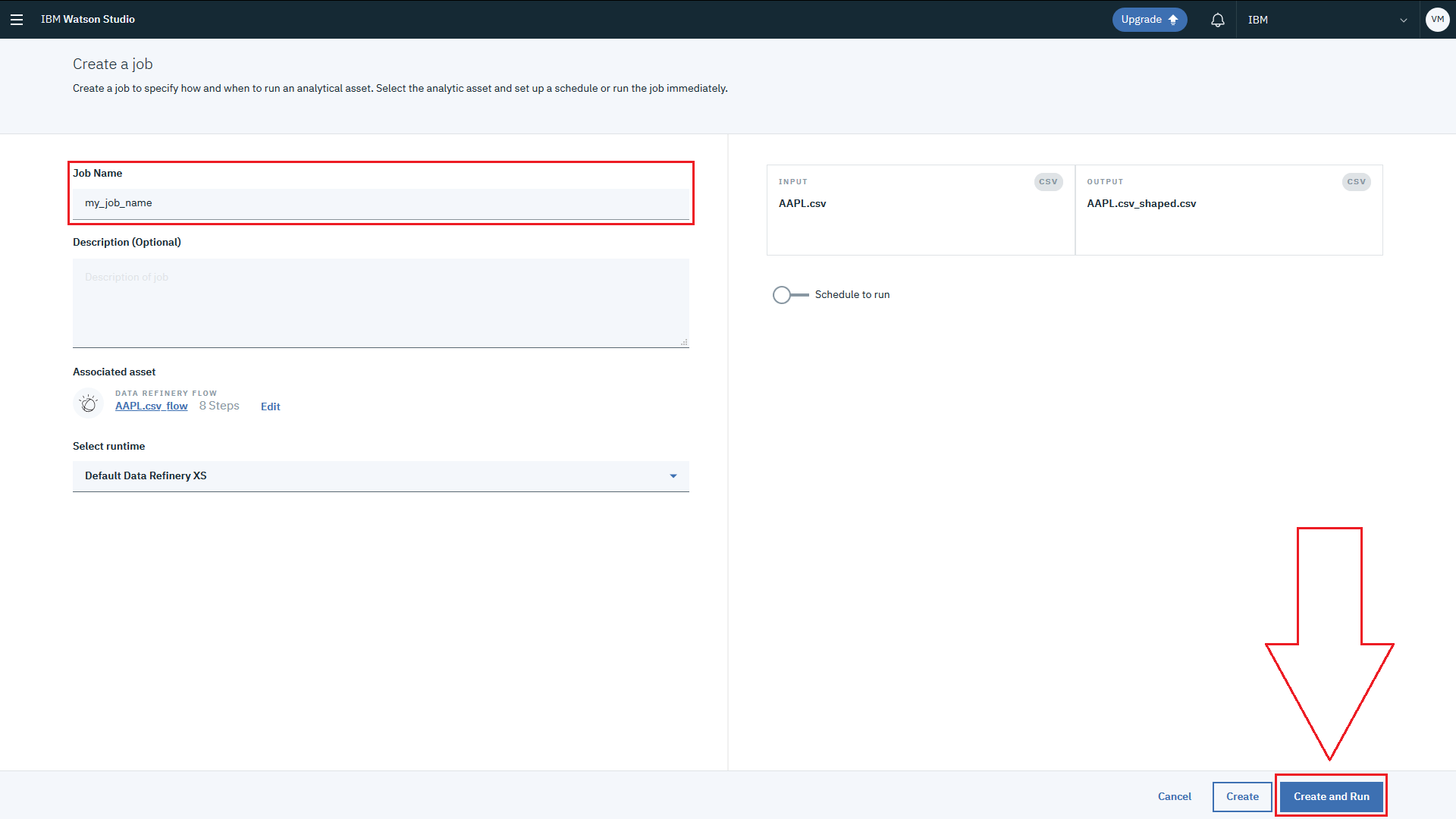1456x819 pixels.
Task: Click the Edit link for the associated asset
Action: click(270, 407)
